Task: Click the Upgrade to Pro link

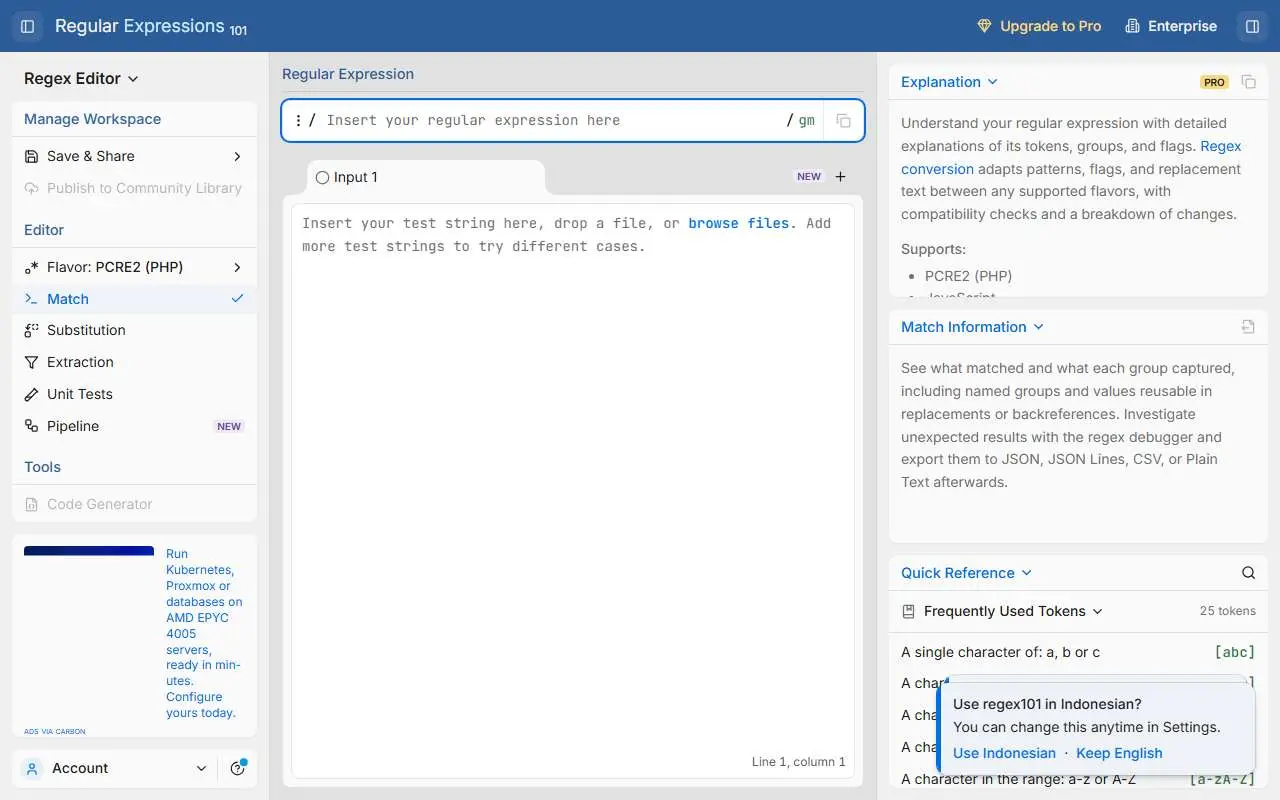Action: pyautogui.click(x=1039, y=26)
